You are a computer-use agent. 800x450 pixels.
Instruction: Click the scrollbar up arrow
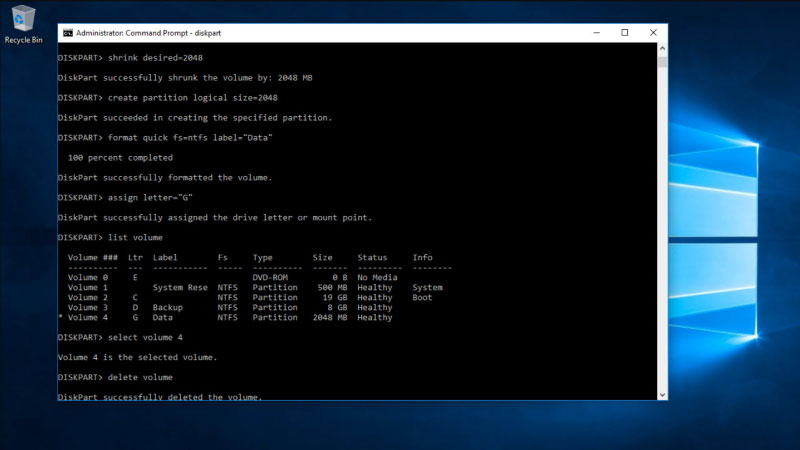click(662, 48)
